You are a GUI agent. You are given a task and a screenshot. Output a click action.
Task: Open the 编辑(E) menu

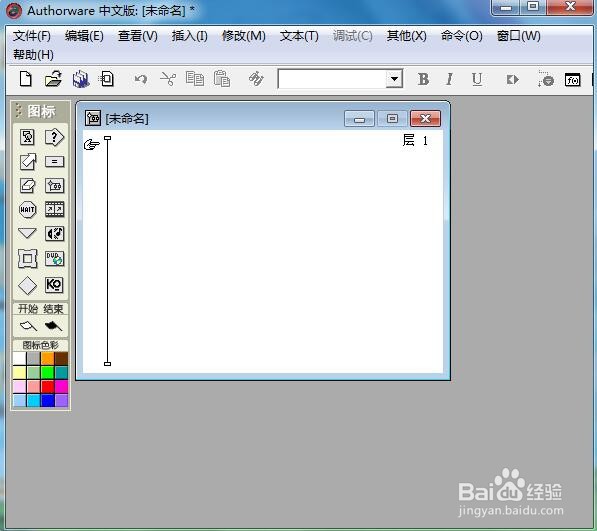(84, 36)
